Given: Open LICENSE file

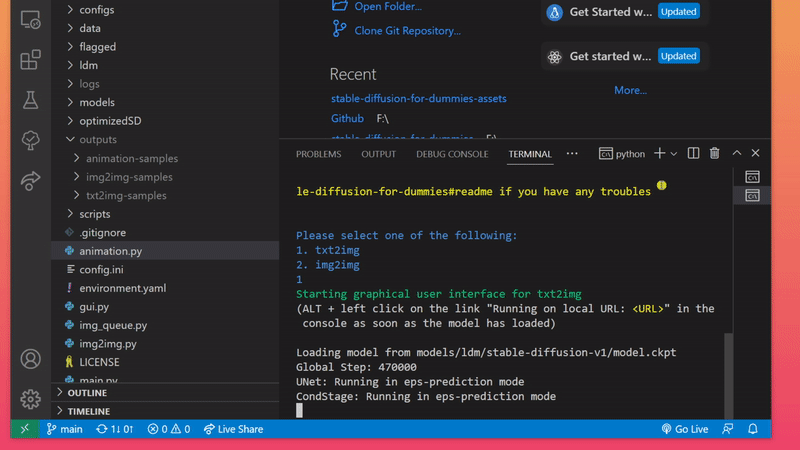Looking at the screenshot, I should [99, 362].
